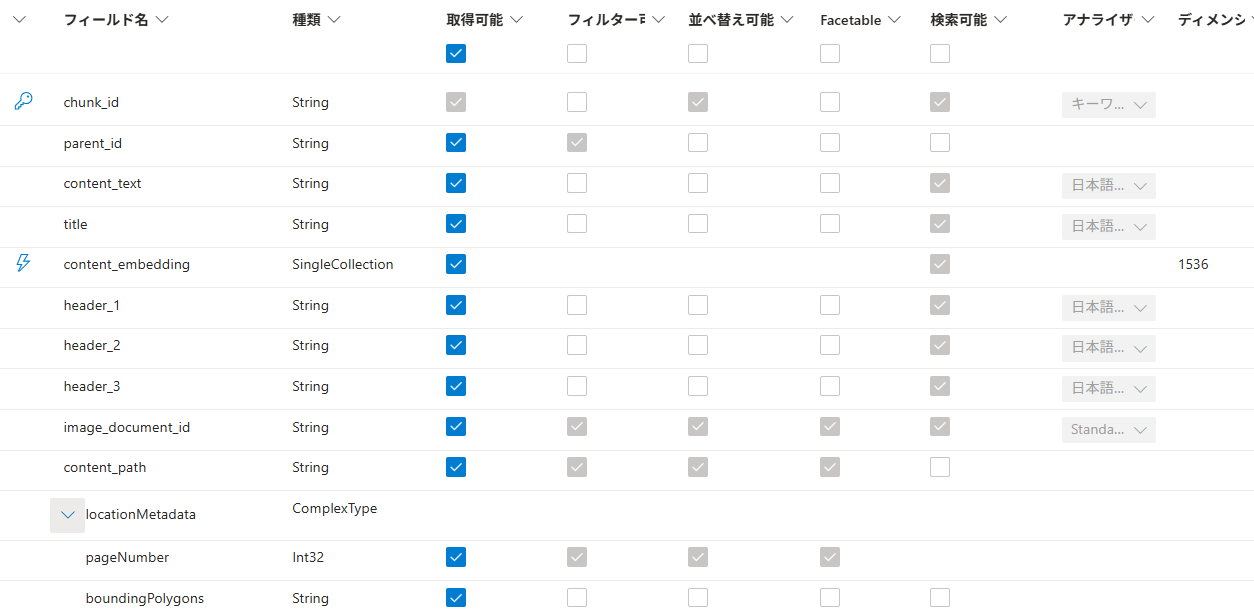This screenshot has width=1254, height=611.
Task: Click the ComplexType type cell
Action: pos(335,508)
